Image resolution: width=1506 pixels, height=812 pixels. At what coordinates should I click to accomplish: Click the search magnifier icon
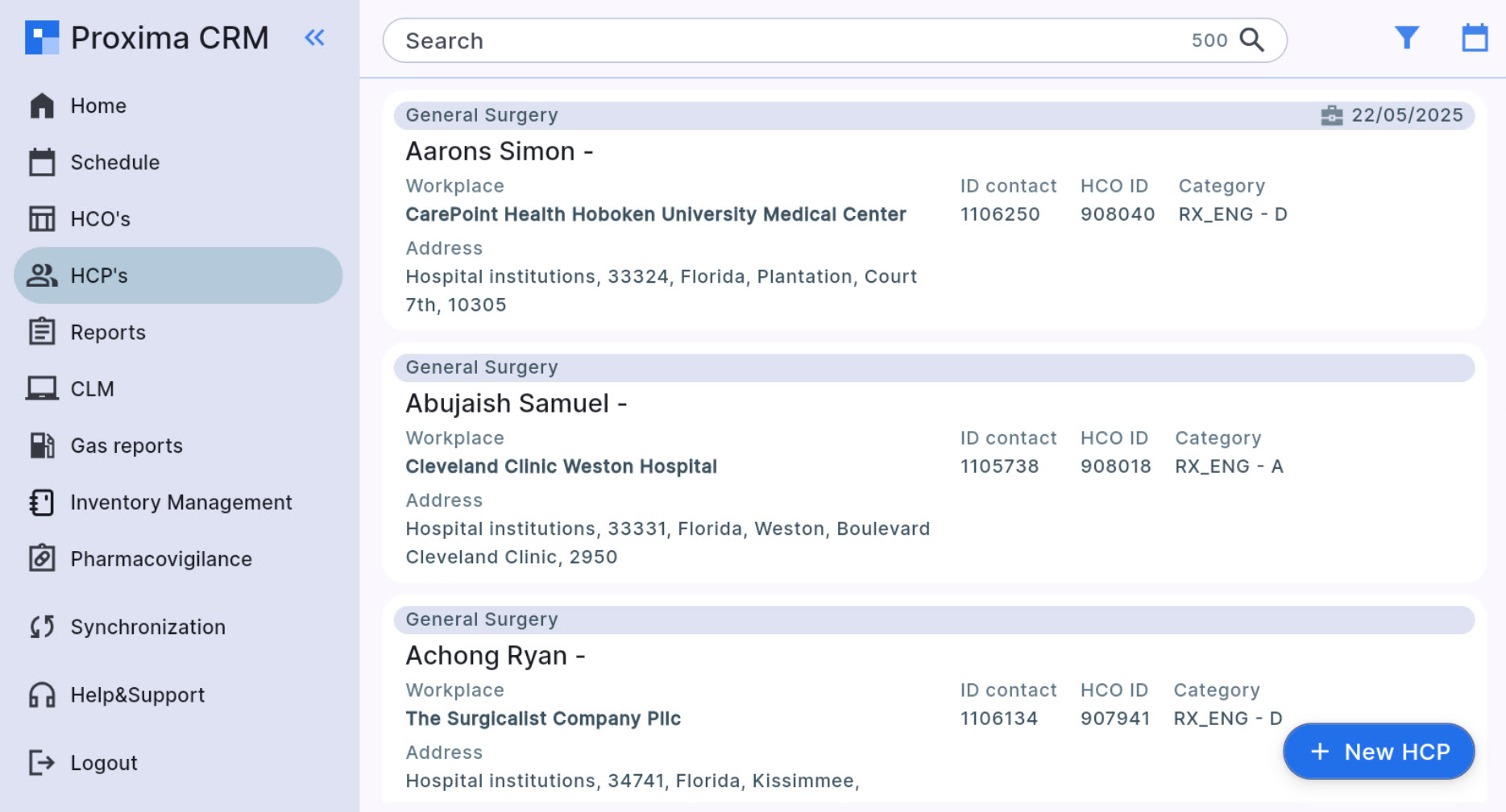1251,39
